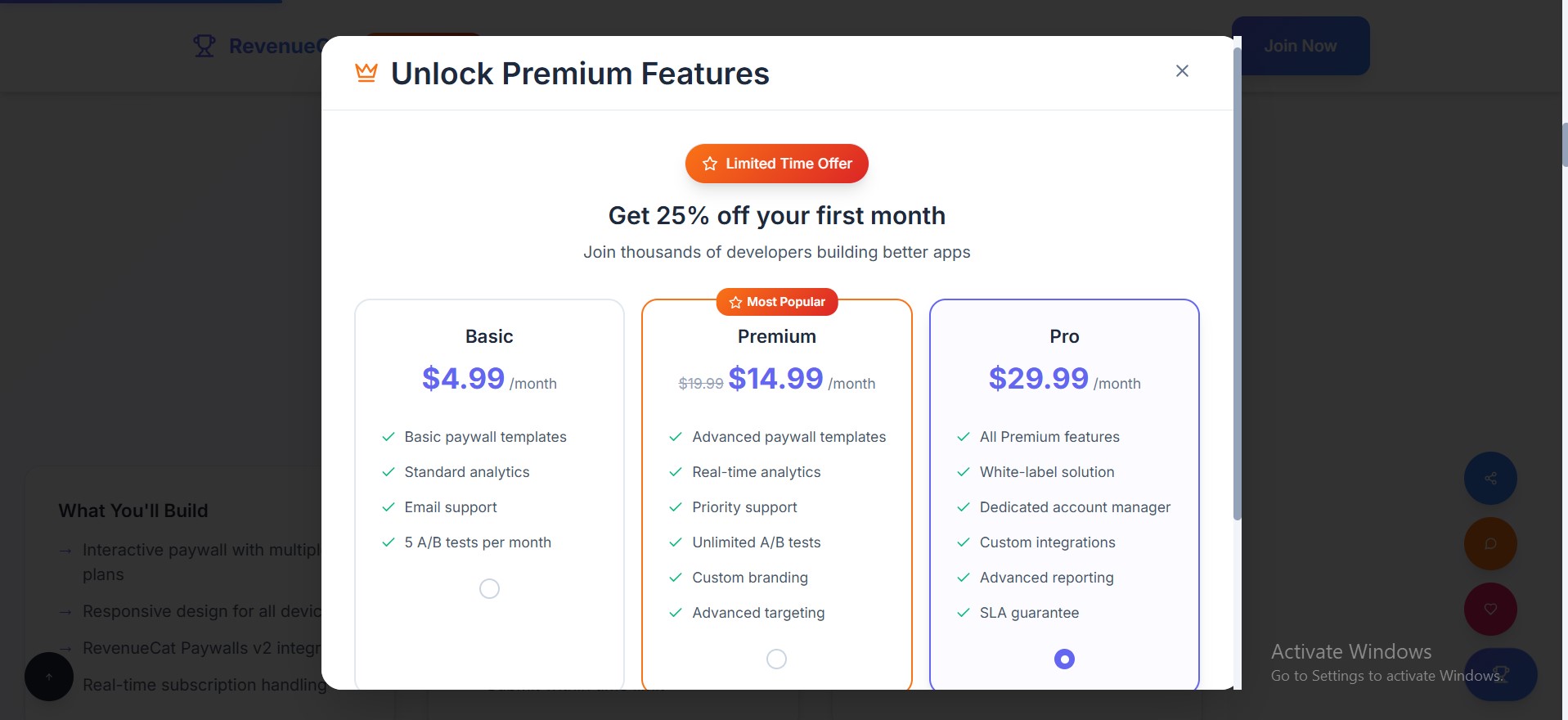Click the trophy floating button at bottom right
Screen dimensions: 1568x720
[x=1501, y=674]
